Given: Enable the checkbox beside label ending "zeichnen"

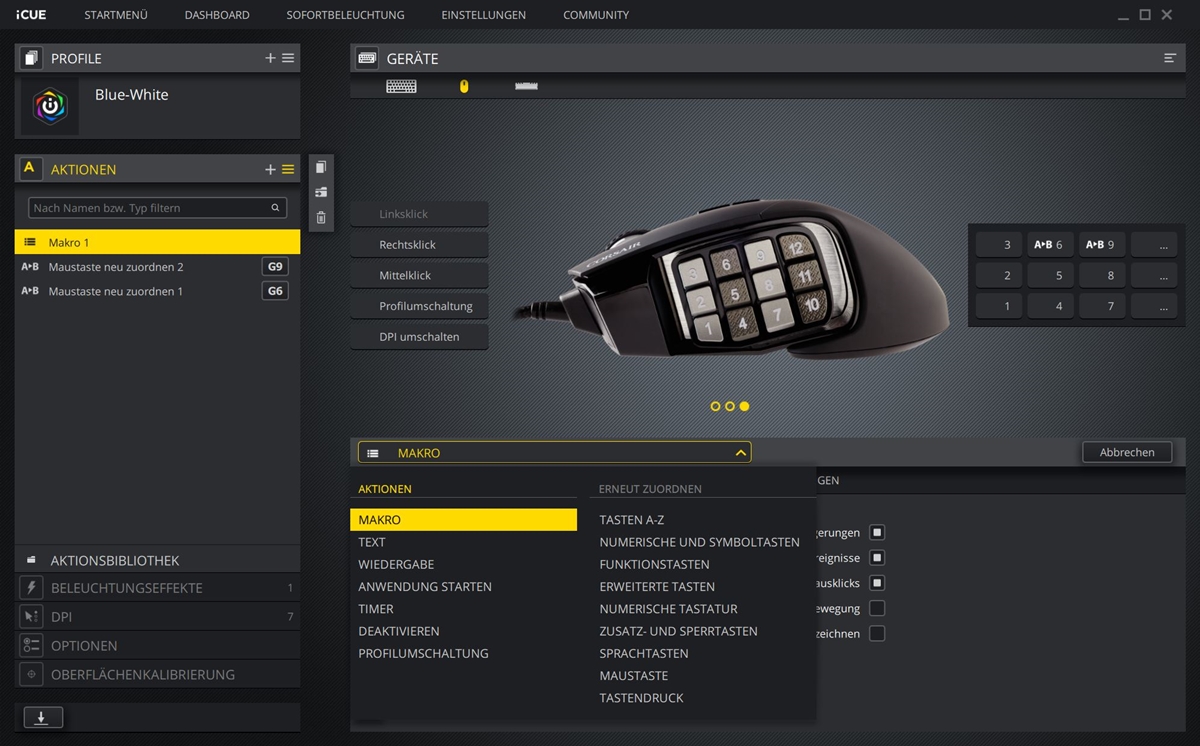Looking at the screenshot, I should (x=877, y=633).
